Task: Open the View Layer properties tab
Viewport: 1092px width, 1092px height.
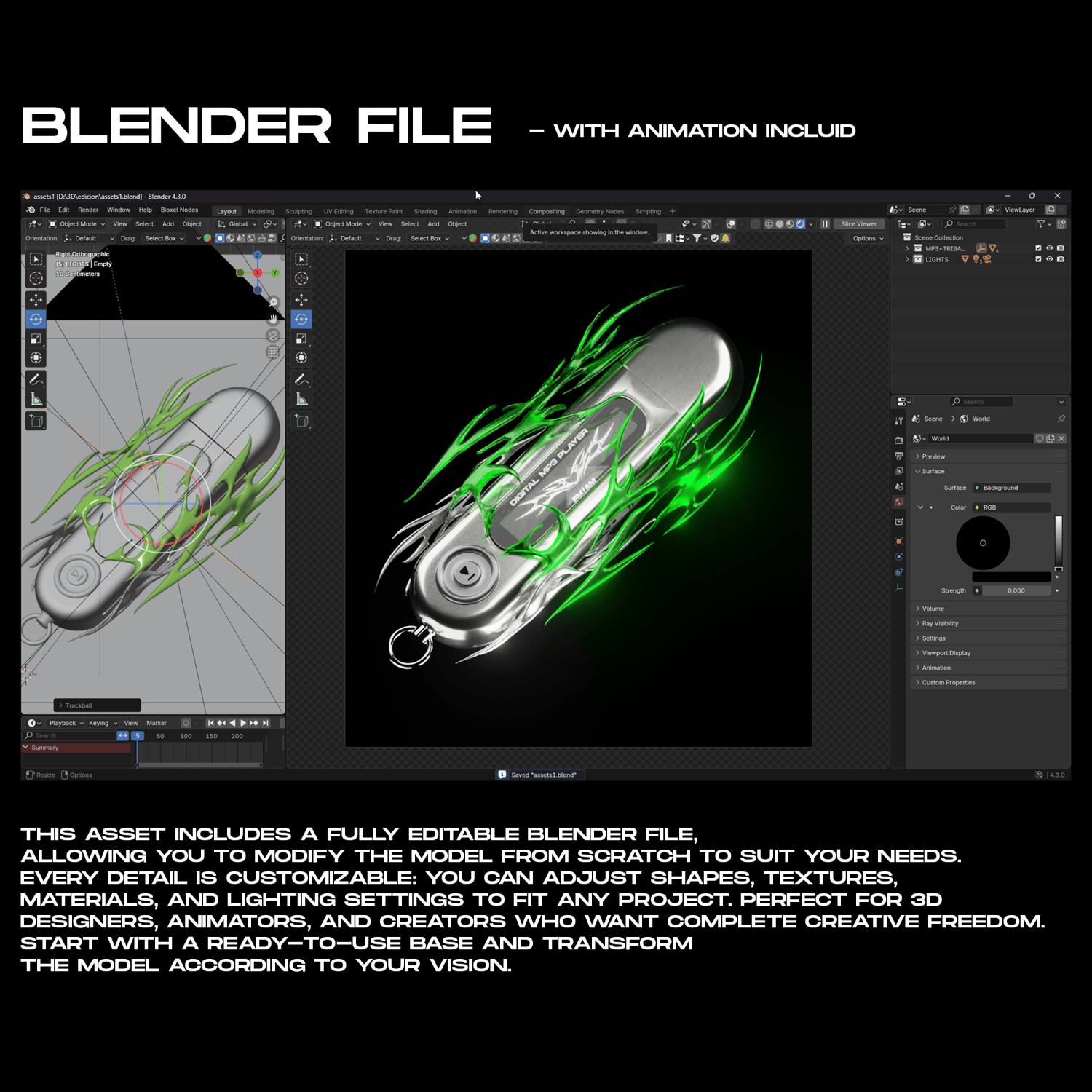Action: [x=899, y=471]
